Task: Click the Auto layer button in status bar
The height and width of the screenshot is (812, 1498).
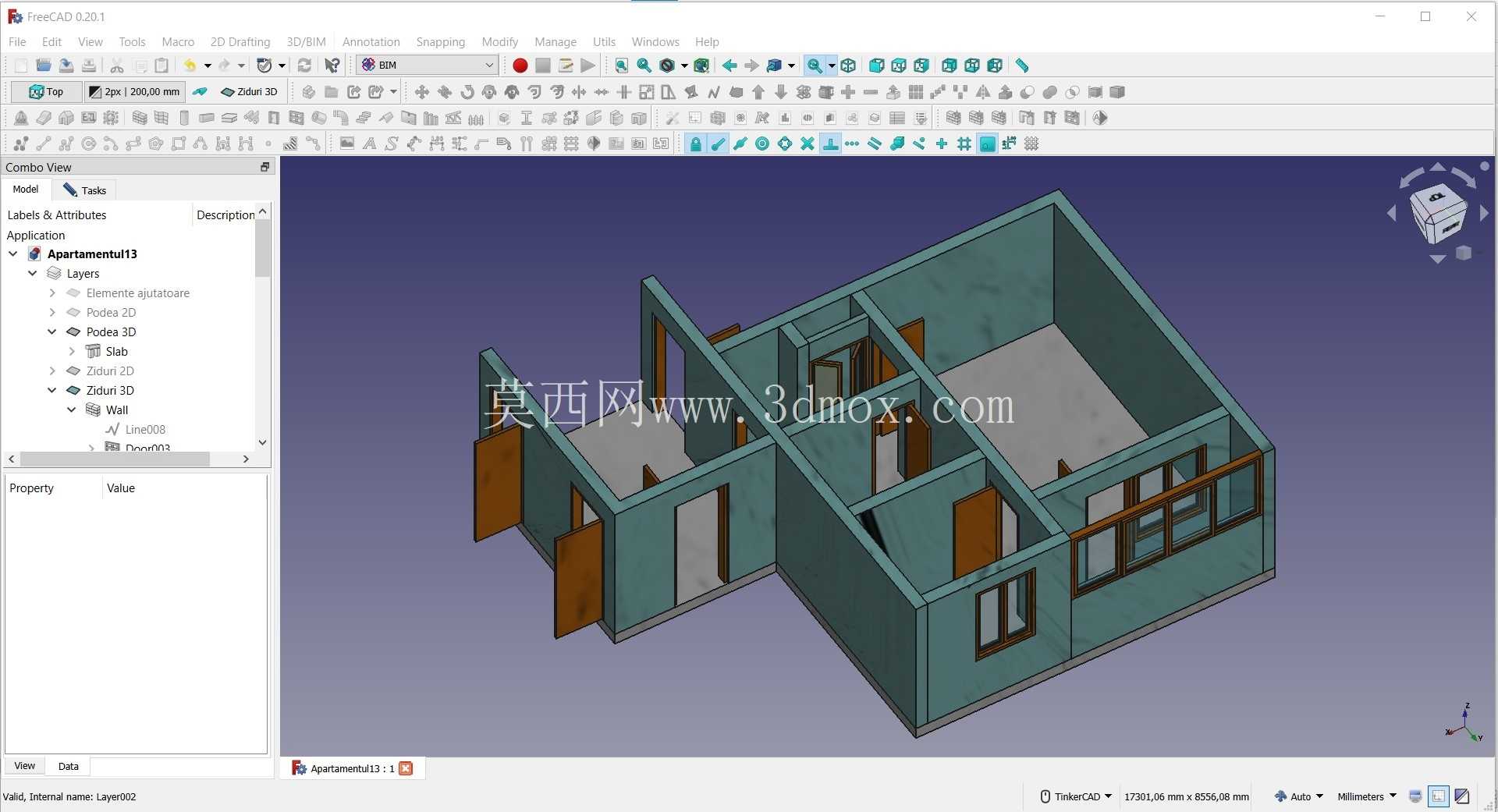Action: pos(1298,796)
